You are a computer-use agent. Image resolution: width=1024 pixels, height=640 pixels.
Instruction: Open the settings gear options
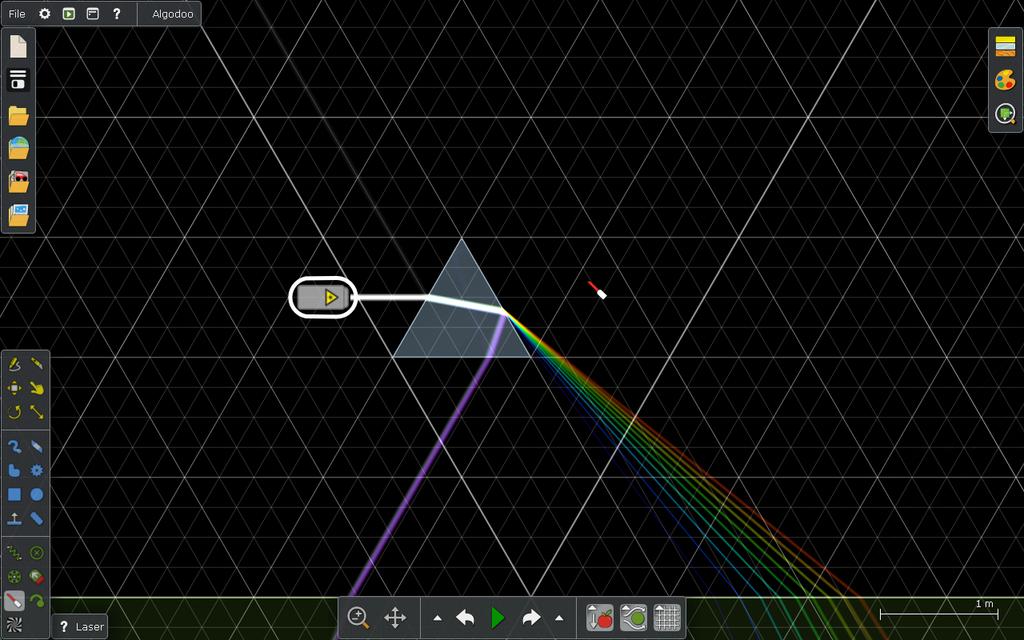coord(44,14)
